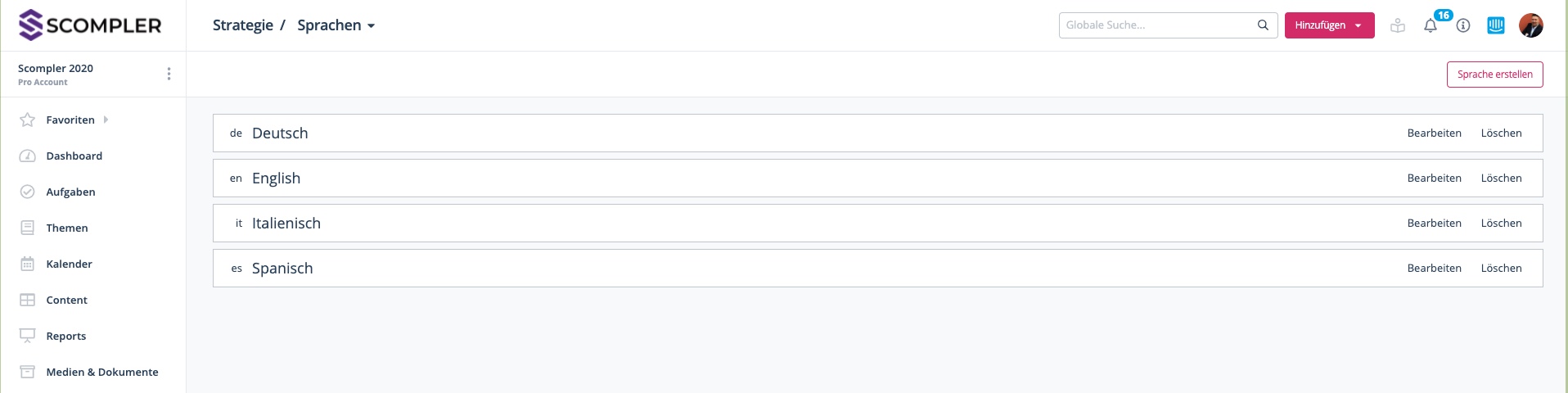Viewport: 1568px width, 393px height.
Task: Edit the Deutsch language entry
Action: 1434,133
